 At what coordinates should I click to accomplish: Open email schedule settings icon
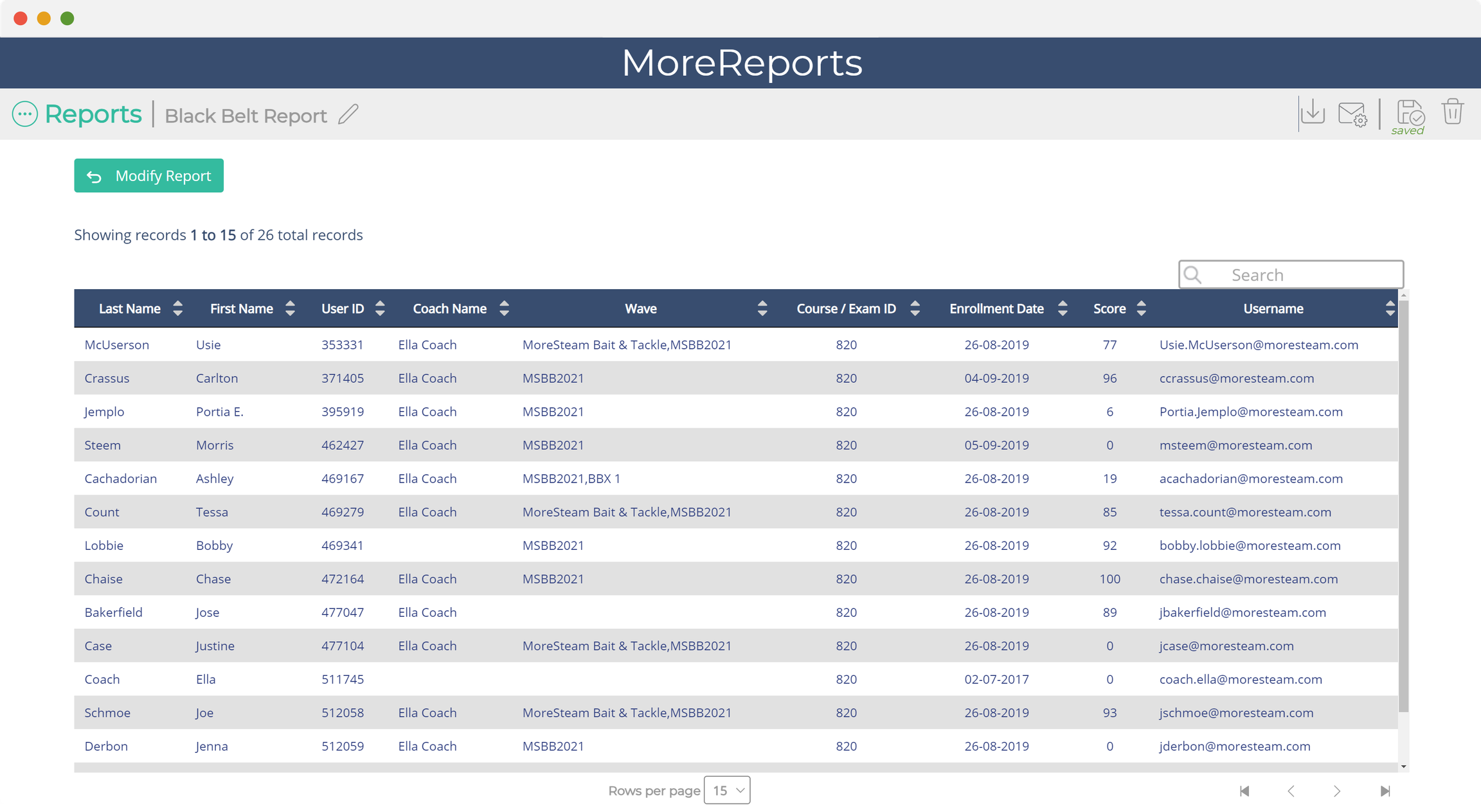pos(1352,114)
